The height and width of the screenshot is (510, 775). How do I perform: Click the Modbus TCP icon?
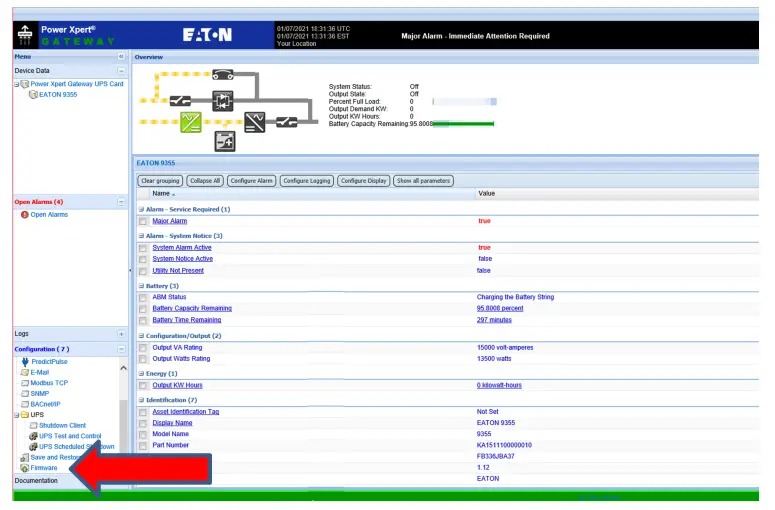pos(25,383)
